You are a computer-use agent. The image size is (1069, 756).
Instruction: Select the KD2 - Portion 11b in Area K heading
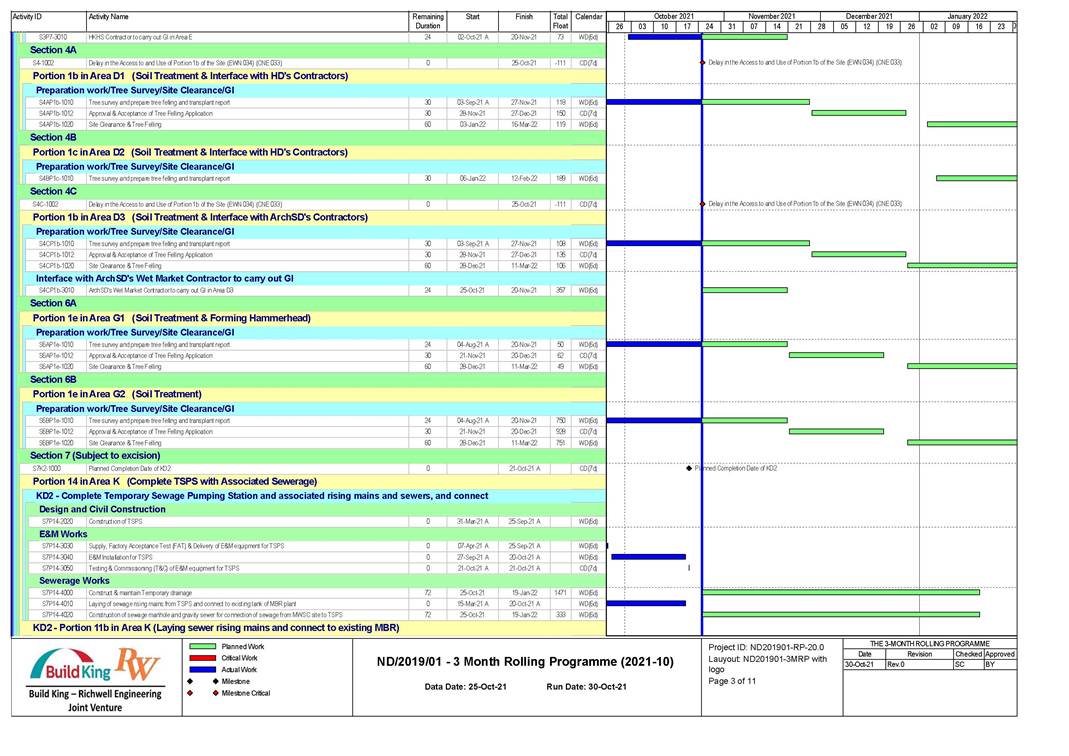click(x=216, y=628)
